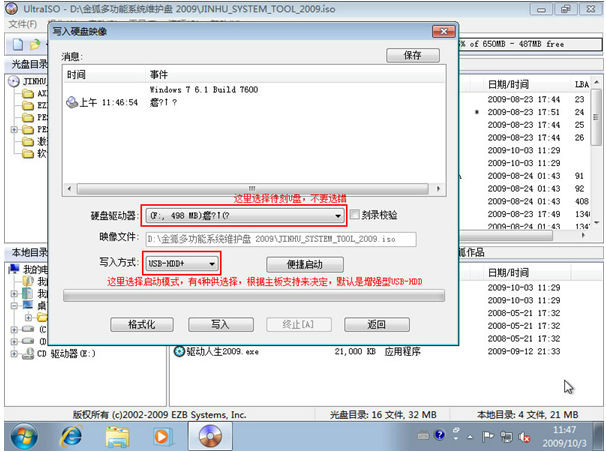
Task: Open Internet Explorer from the taskbar
Action: [71, 435]
